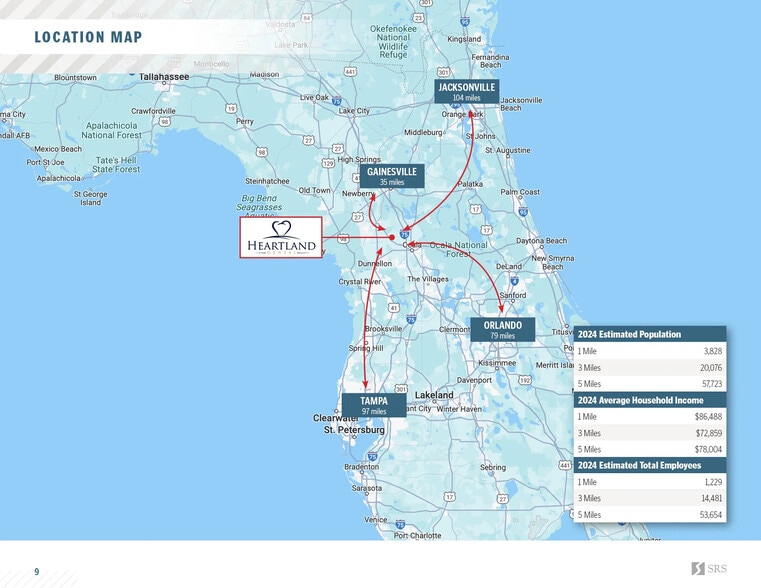
Task: Click the route 64 highway shield
Action: pyautogui.click(x=306, y=18)
